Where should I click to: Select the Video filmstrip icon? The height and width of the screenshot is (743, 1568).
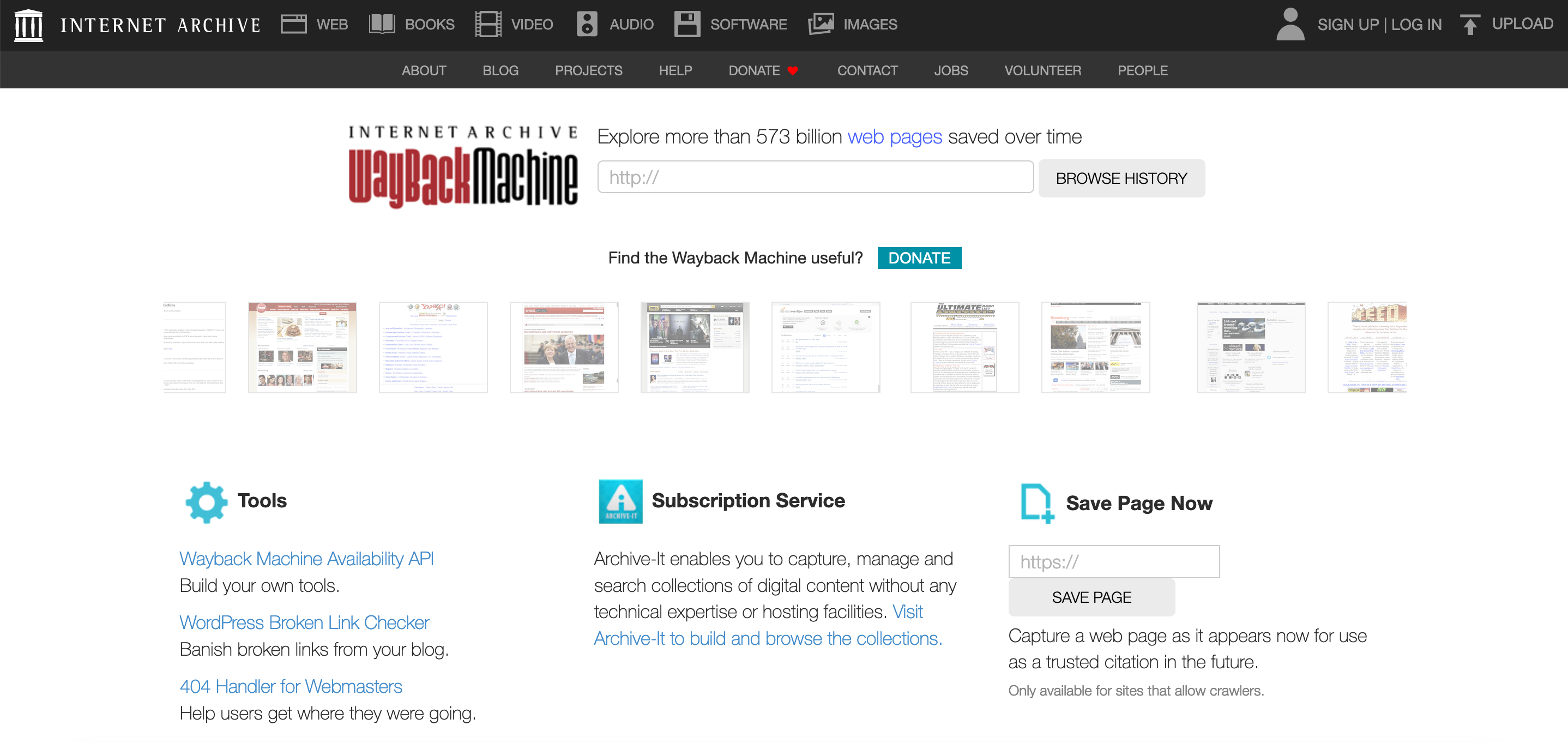(487, 25)
